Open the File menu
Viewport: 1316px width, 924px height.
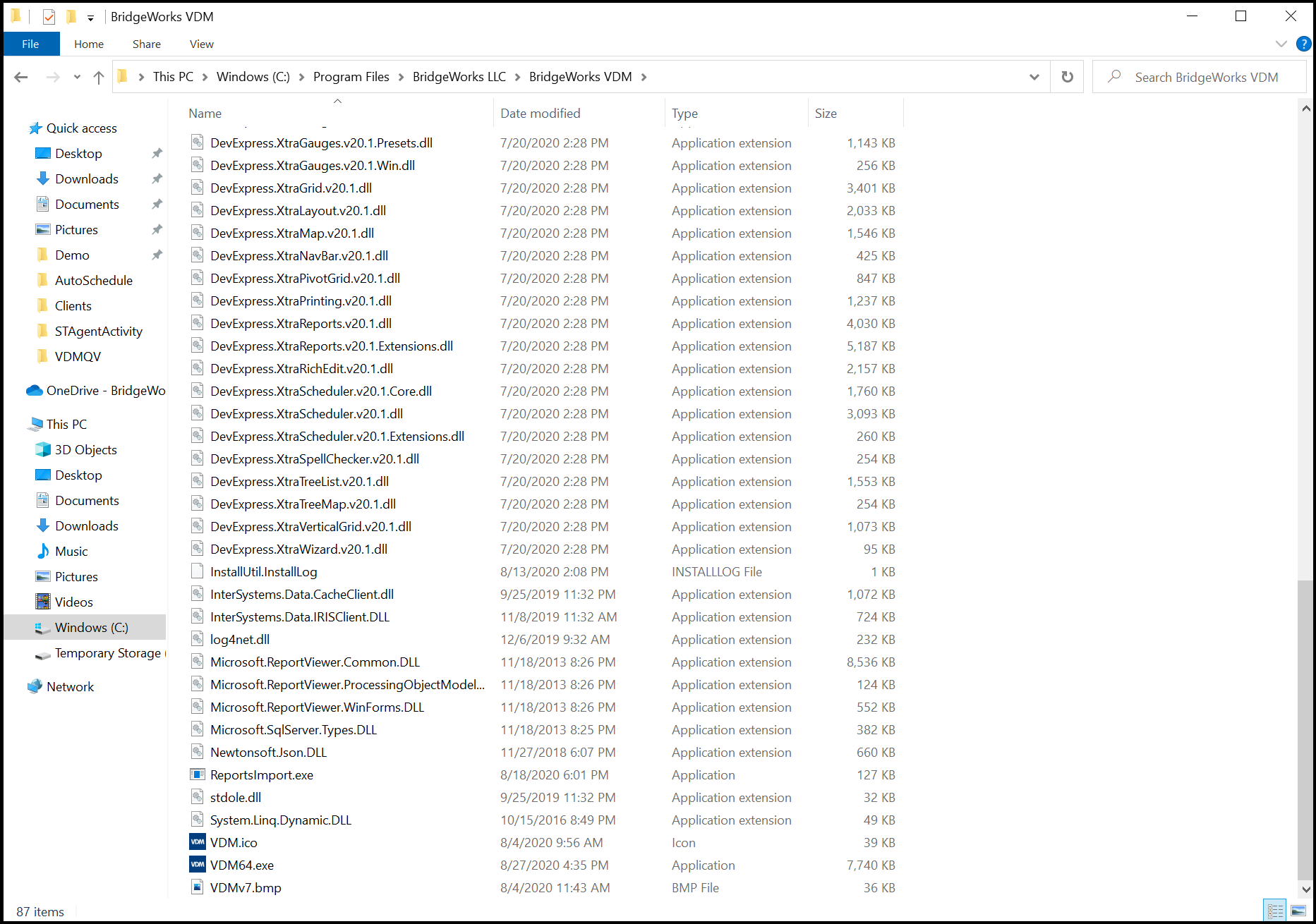click(x=30, y=44)
